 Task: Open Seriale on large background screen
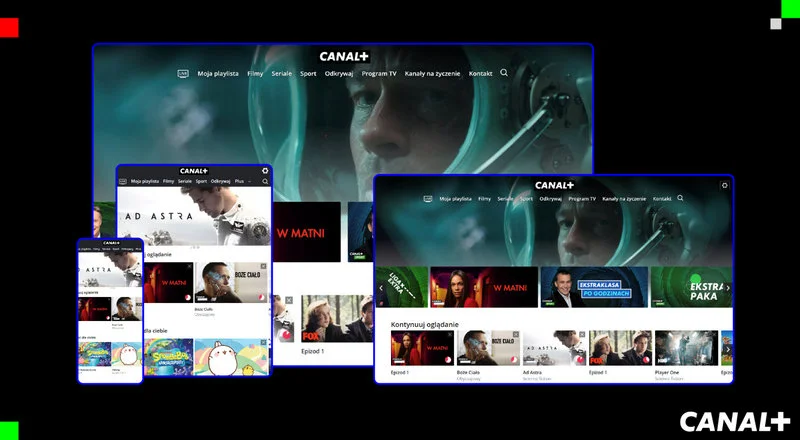coord(282,74)
